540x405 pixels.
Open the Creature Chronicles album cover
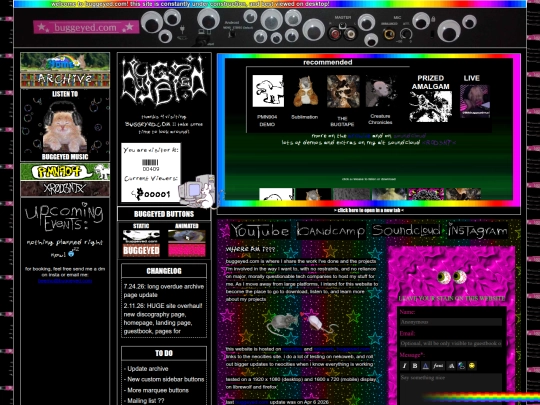click(380, 92)
